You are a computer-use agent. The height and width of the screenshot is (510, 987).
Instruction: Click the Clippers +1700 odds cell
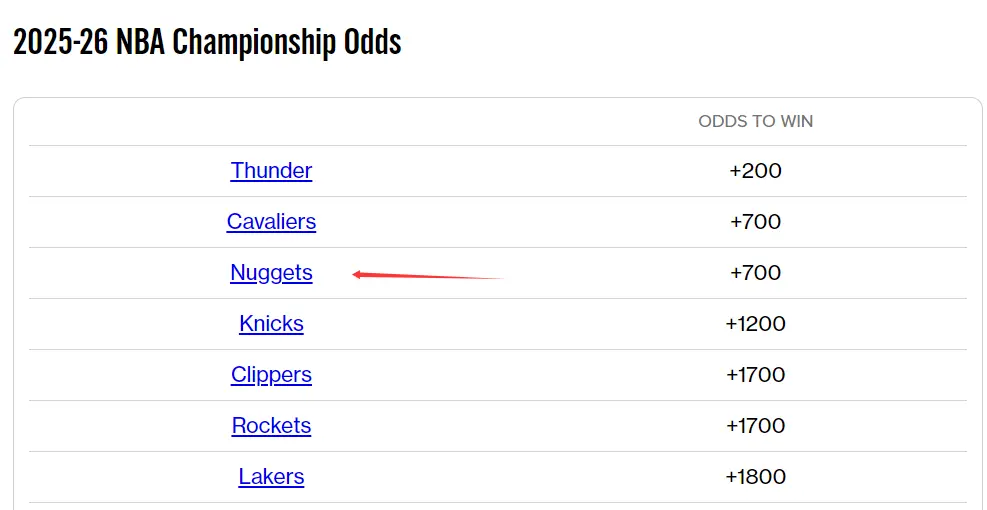click(755, 375)
